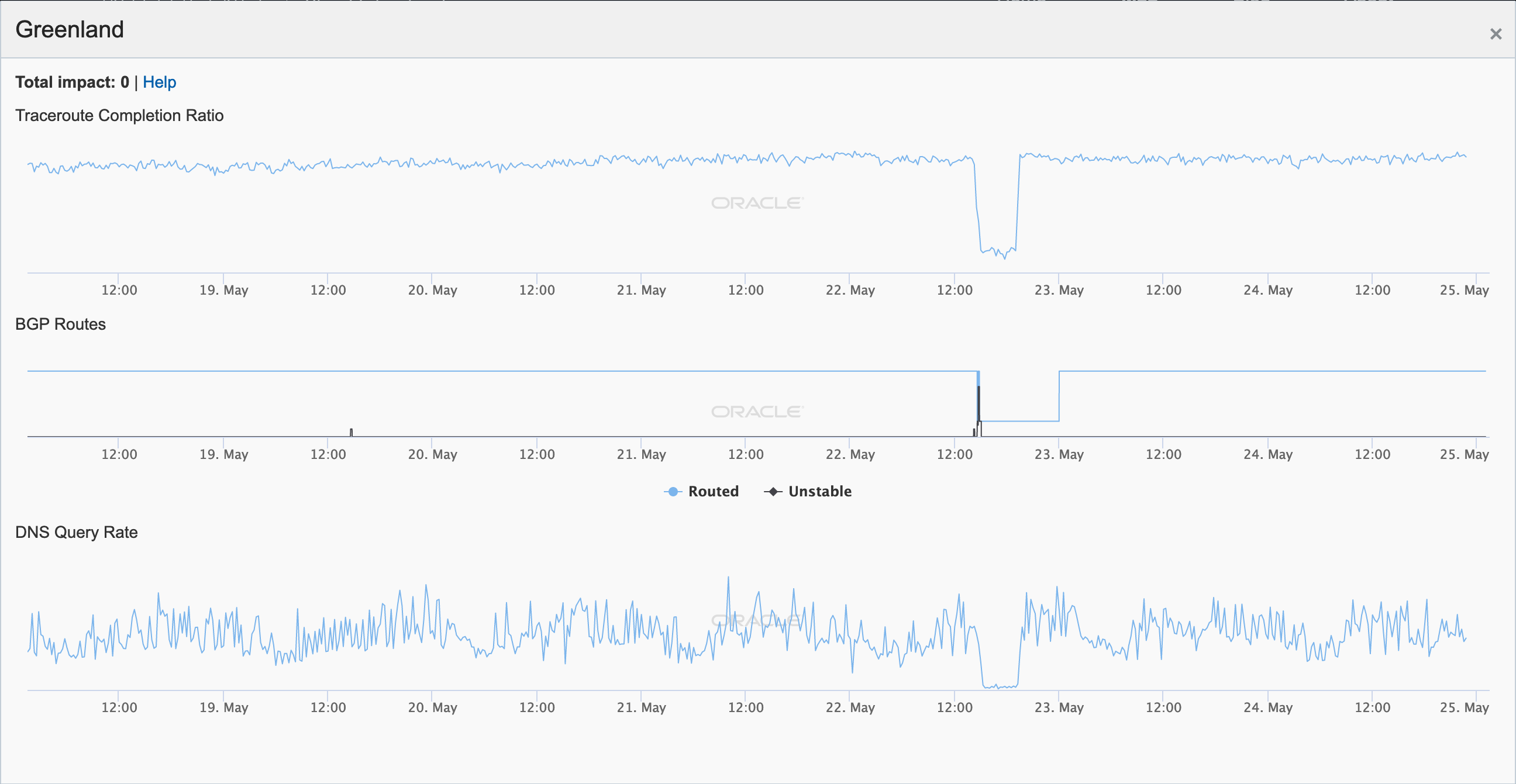Image resolution: width=1516 pixels, height=784 pixels.
Task: Click the DNS Query Rate chart title
Action: [77, 532]
